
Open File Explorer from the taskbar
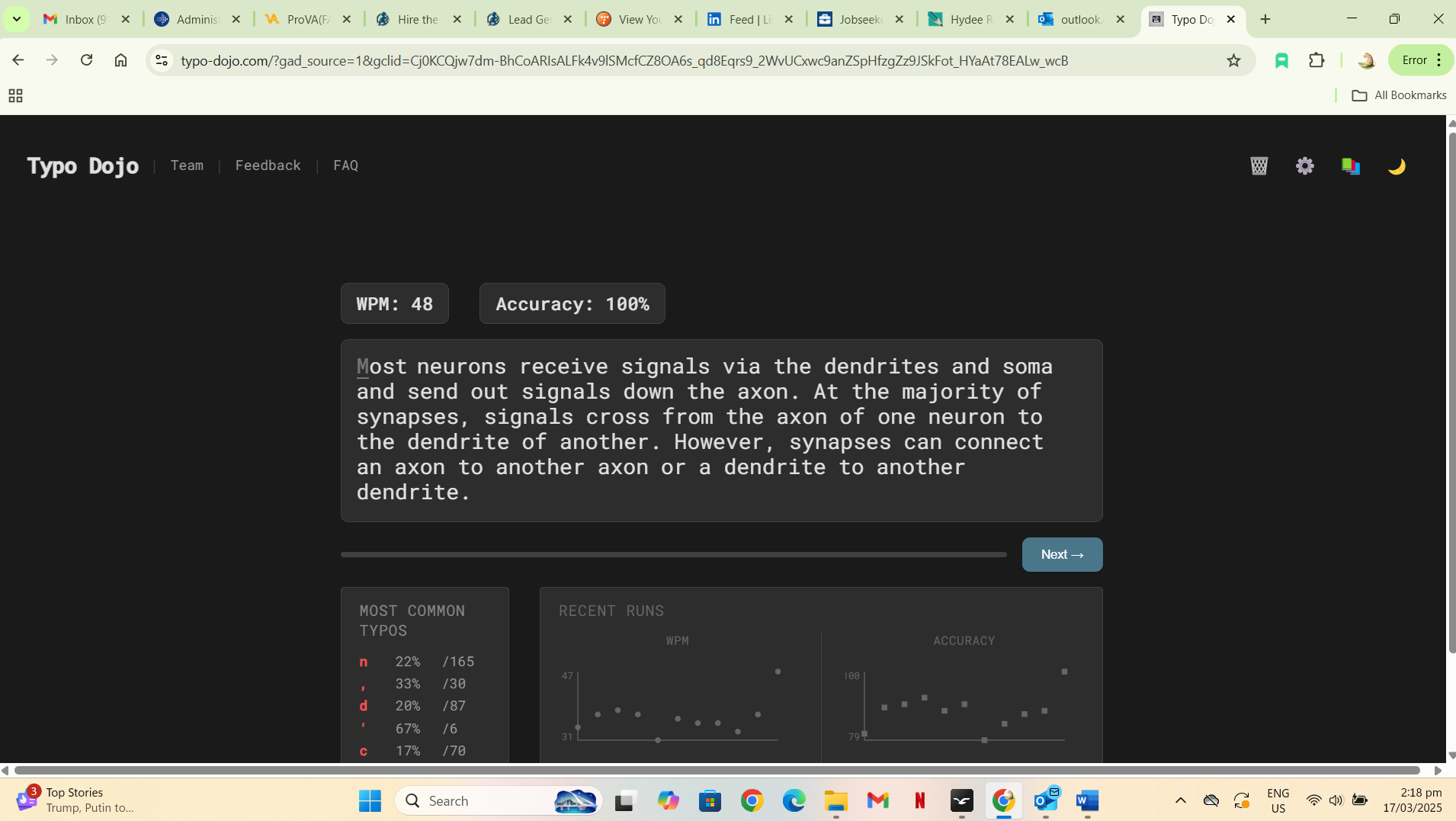click(835, 800)
